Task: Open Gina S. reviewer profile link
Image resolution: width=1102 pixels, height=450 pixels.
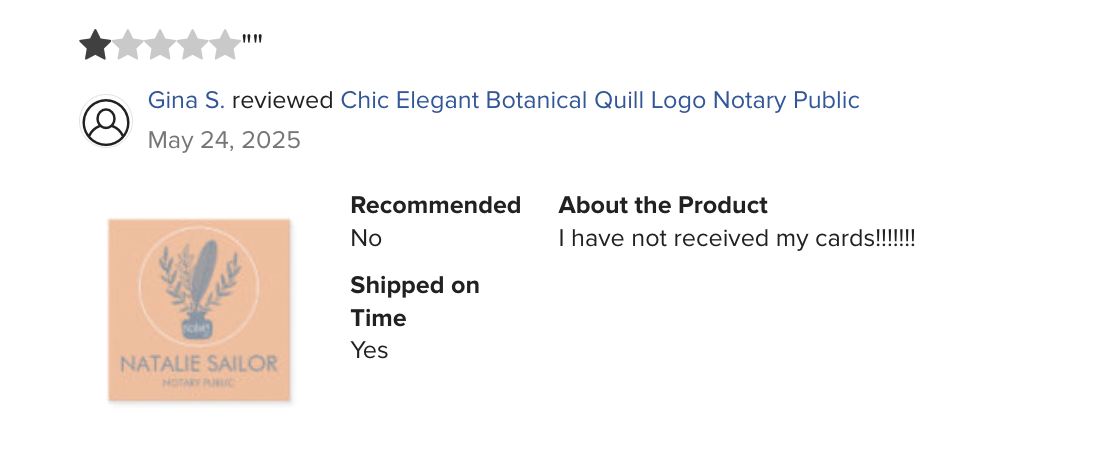Action: pyautogui.click(x=186, y=101)
